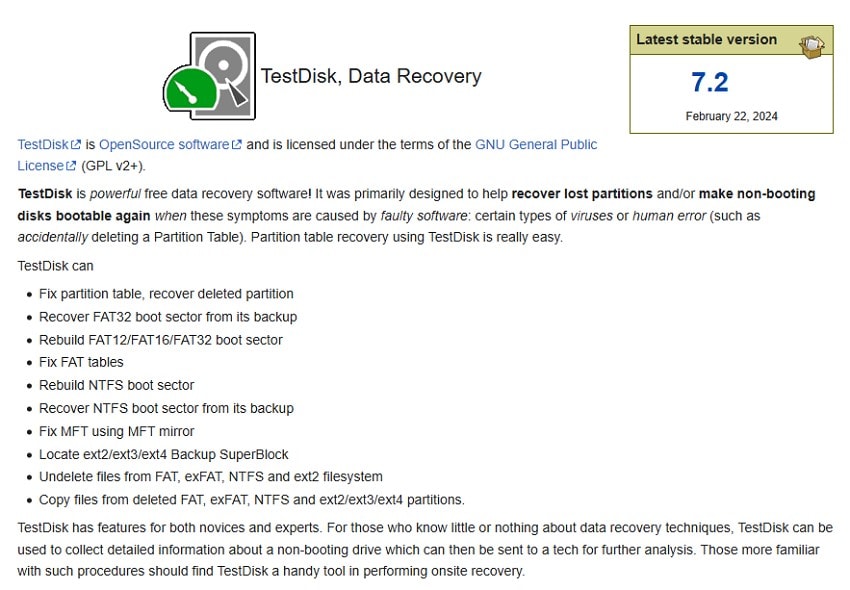Click the TestDisk, Data Recovery title
Image resolution: width=850 pixels, height=590 pixels.
point(371,76)
